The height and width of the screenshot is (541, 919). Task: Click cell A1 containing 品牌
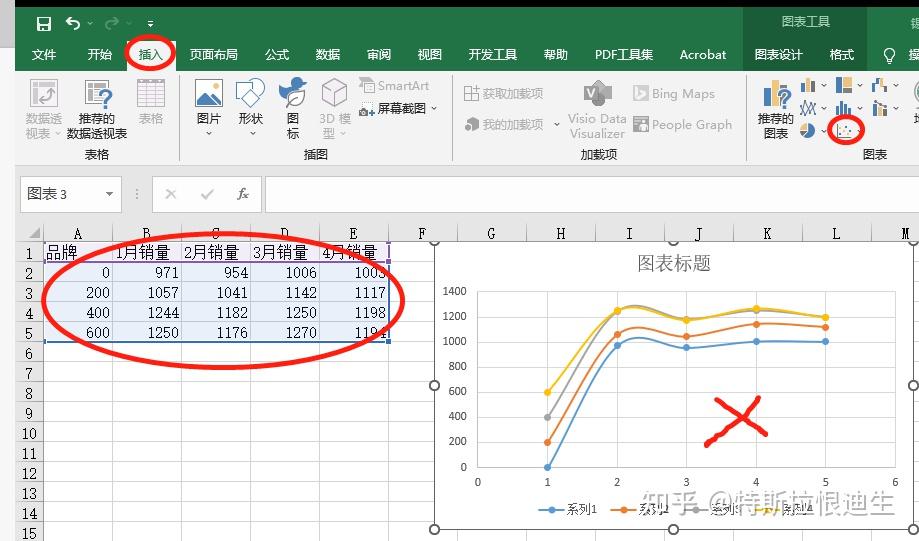click(x=78, y=253)
